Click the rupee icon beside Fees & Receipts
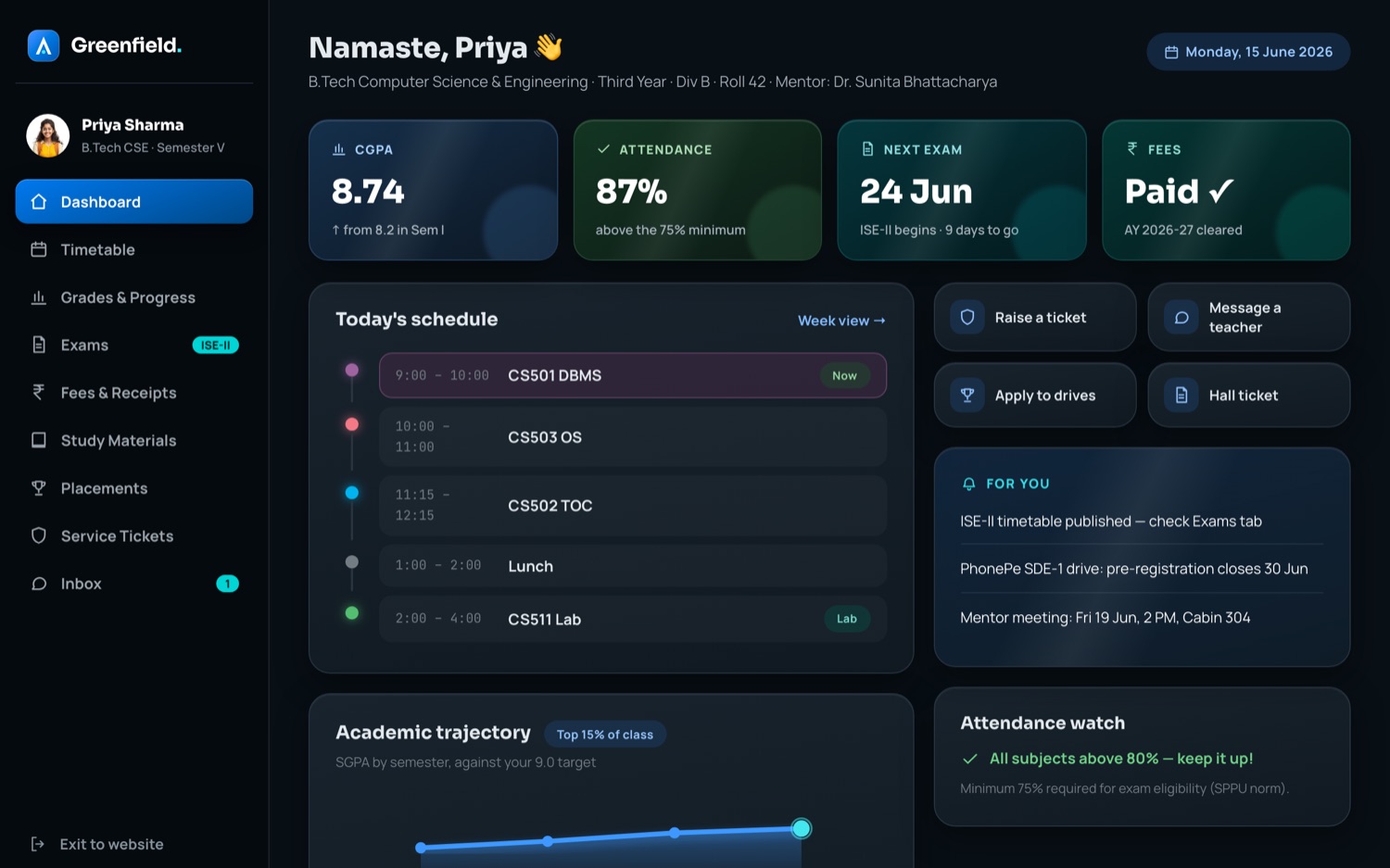Screen dimensions: 1390x868 (x=39, y=393)
